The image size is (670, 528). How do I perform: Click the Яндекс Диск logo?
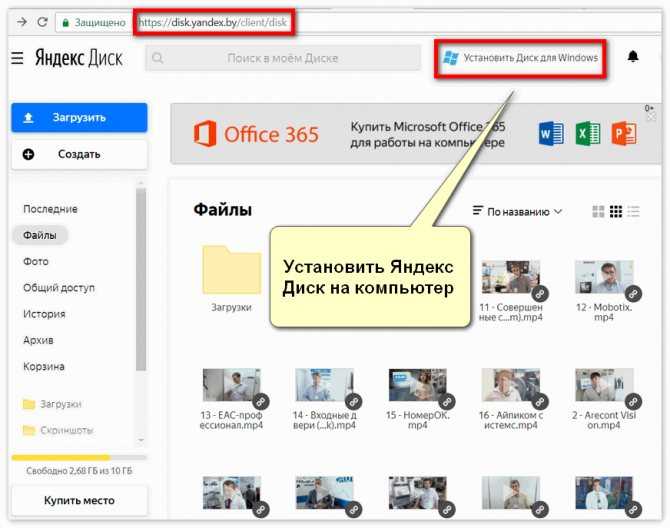(79, 58)
